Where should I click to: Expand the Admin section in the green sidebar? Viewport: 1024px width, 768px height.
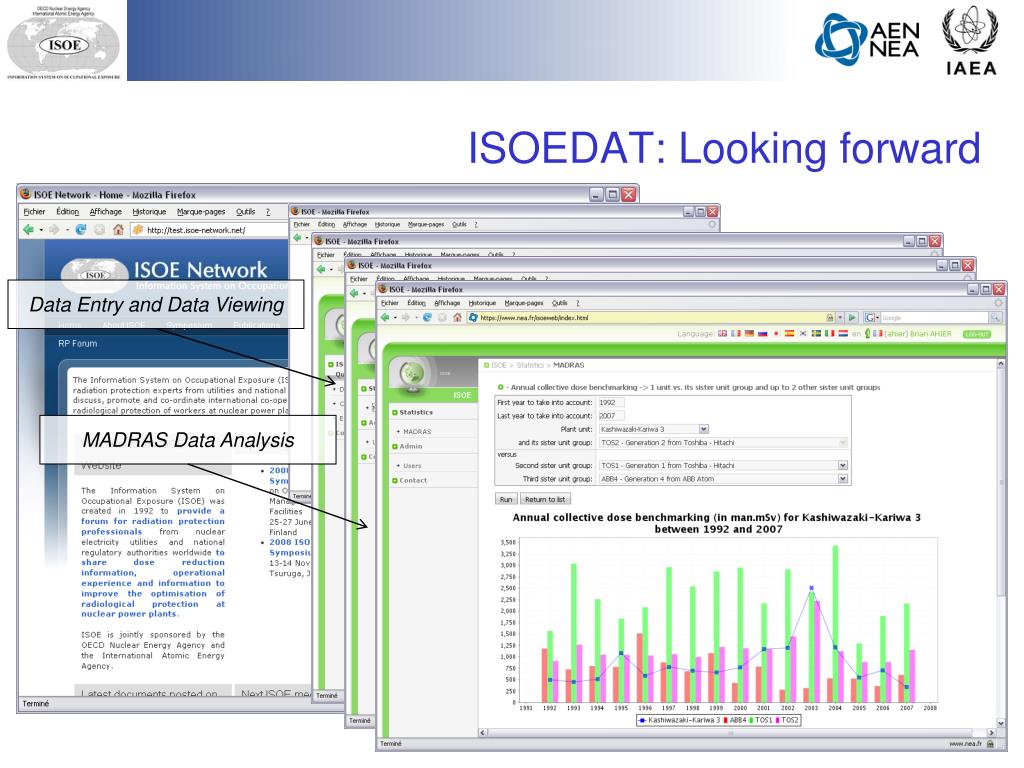click(410, 446)
